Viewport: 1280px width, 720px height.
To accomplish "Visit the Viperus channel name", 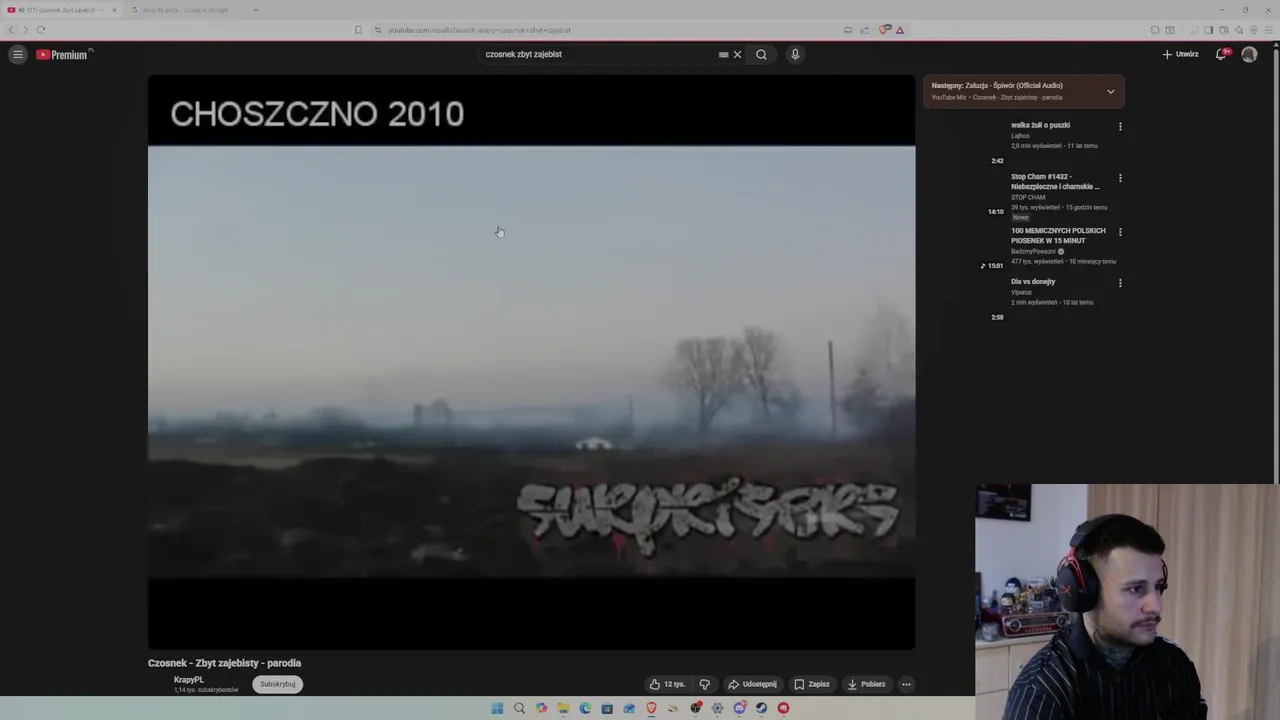I will tap(1021, 292).
